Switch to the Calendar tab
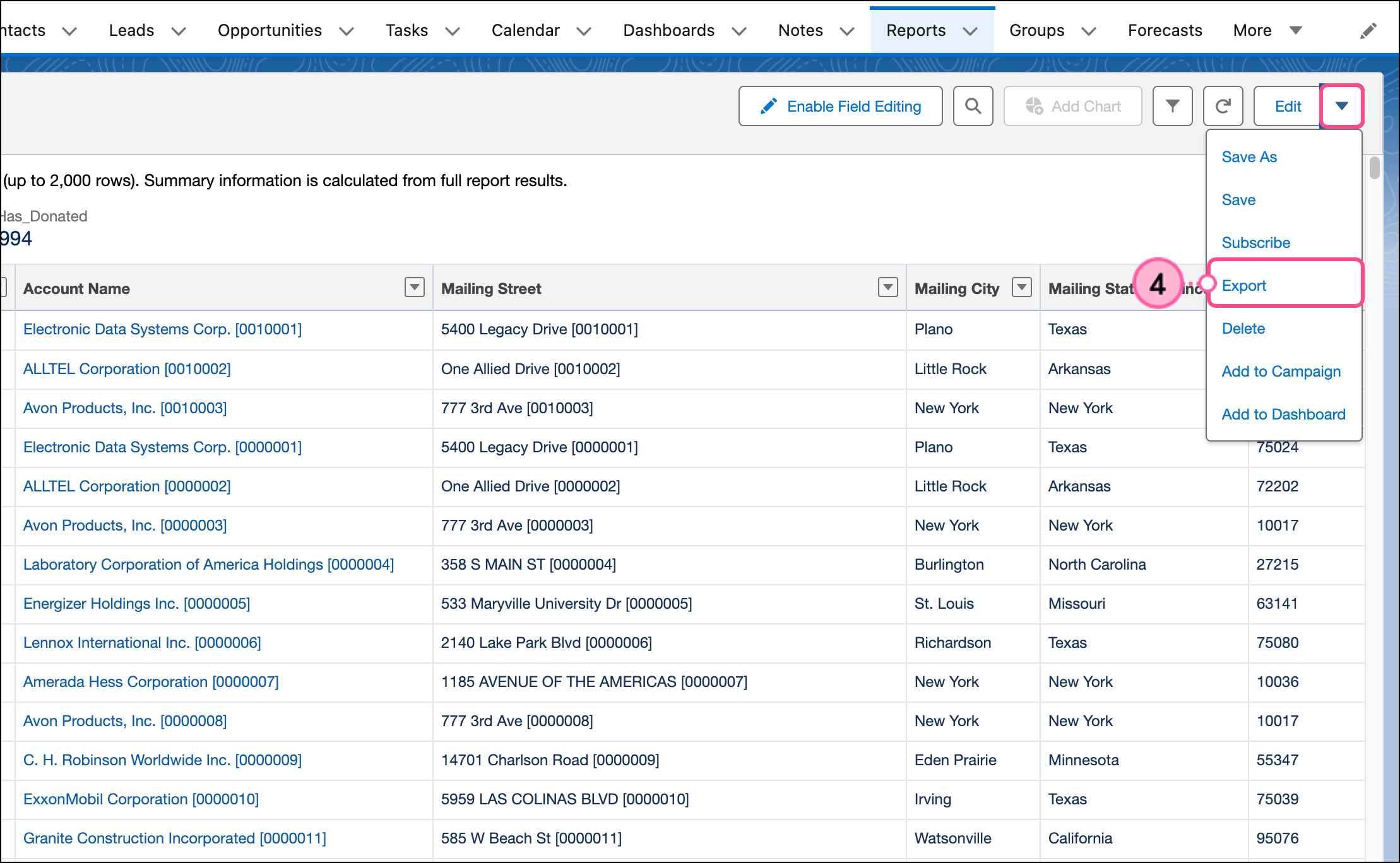Screen dimensions: 1400x863 525,30
